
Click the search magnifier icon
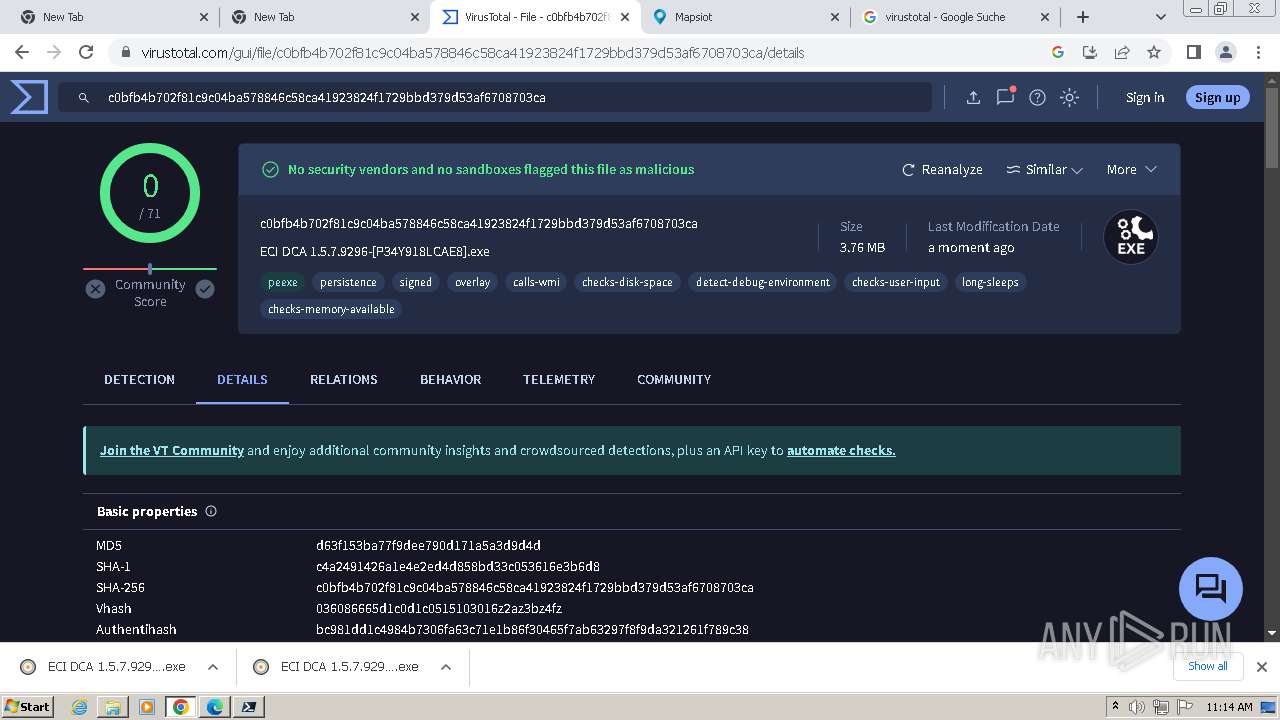point(83,97)
